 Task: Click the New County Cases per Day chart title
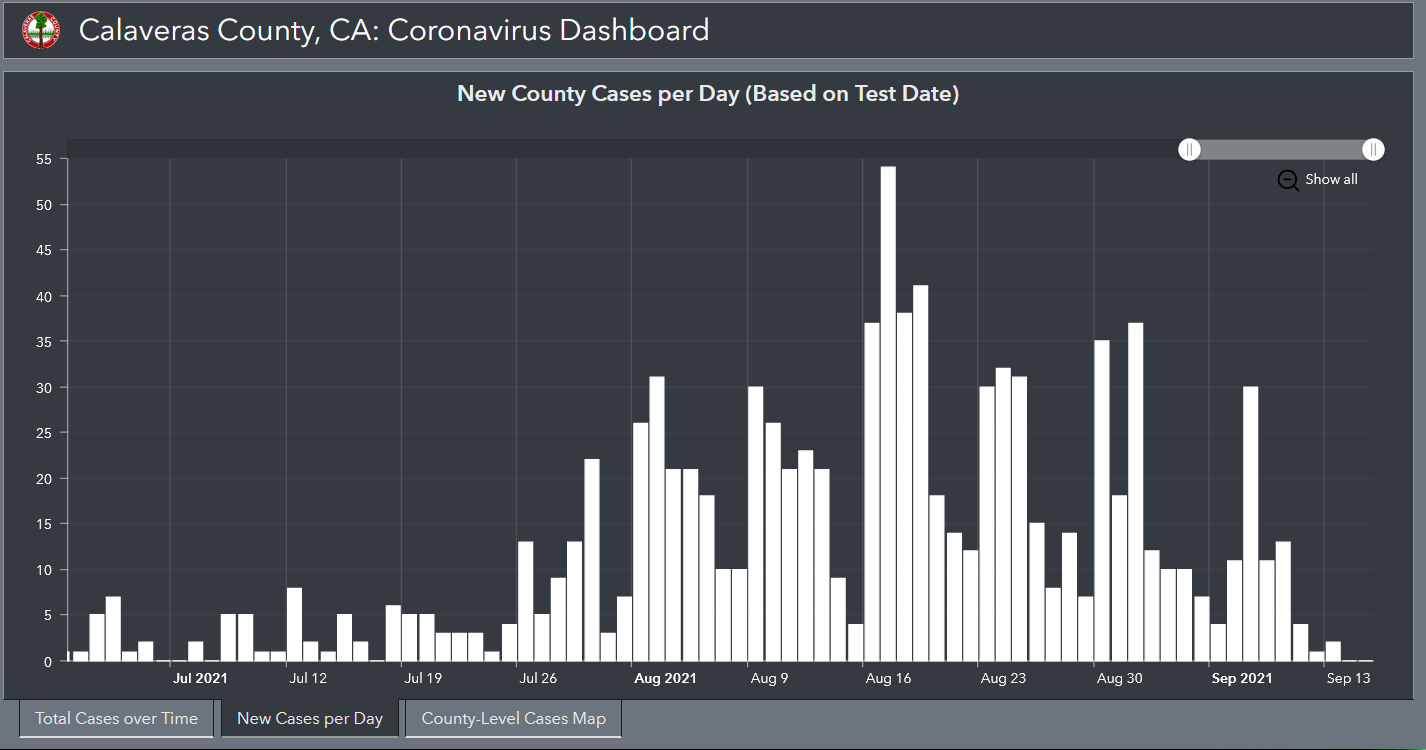(x=708, y=94)
